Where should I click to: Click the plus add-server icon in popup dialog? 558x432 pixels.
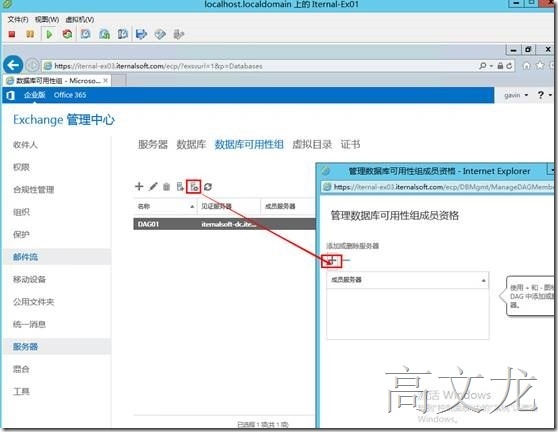point(332,260)
